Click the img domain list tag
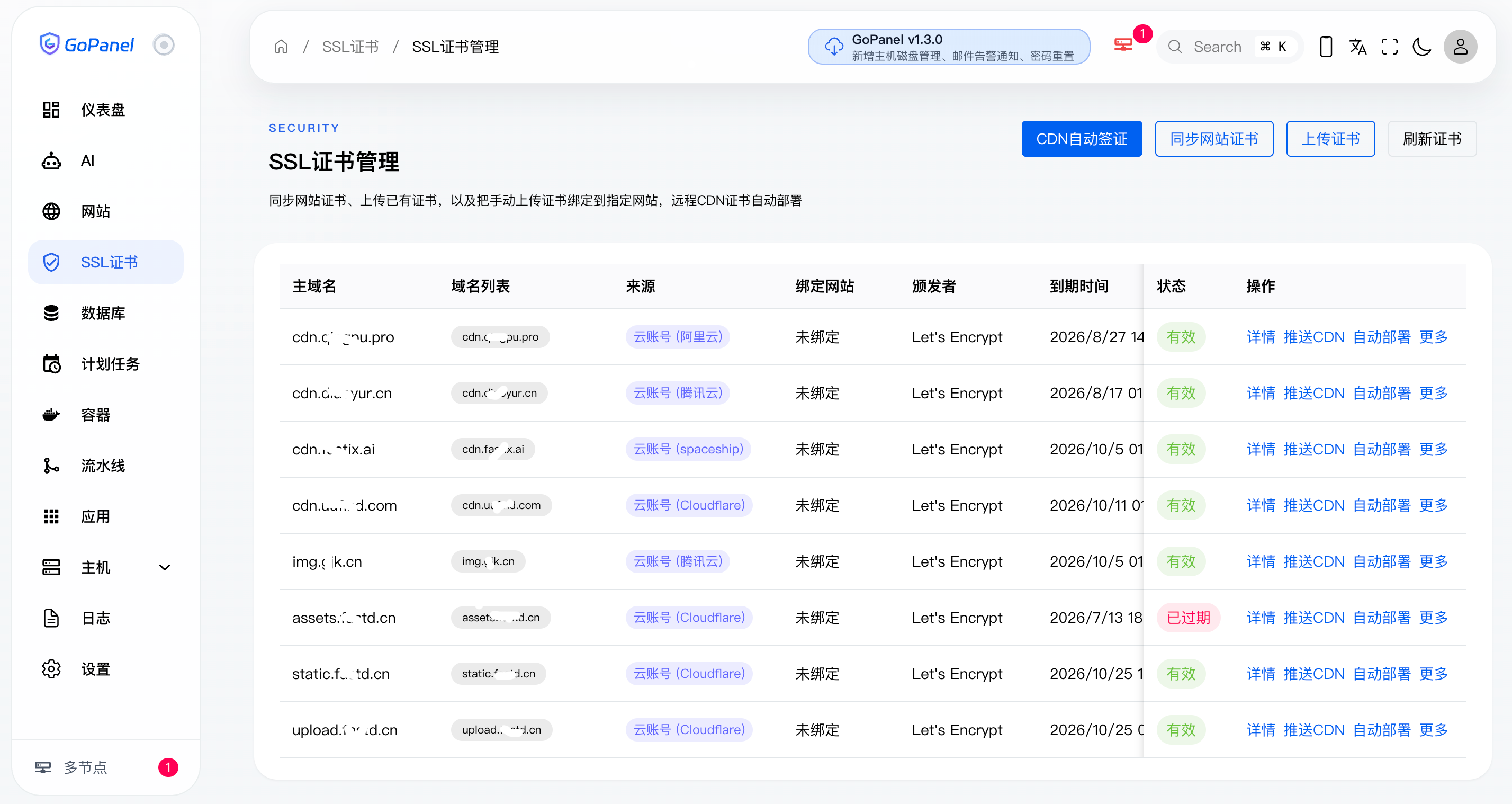This screenshot has width=1512, height=804. (x=488, y=561)
